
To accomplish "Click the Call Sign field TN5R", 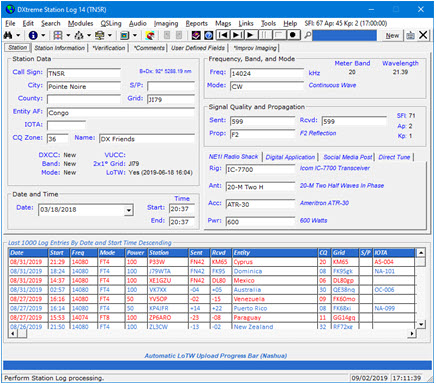I will click(x=84, y=73).
